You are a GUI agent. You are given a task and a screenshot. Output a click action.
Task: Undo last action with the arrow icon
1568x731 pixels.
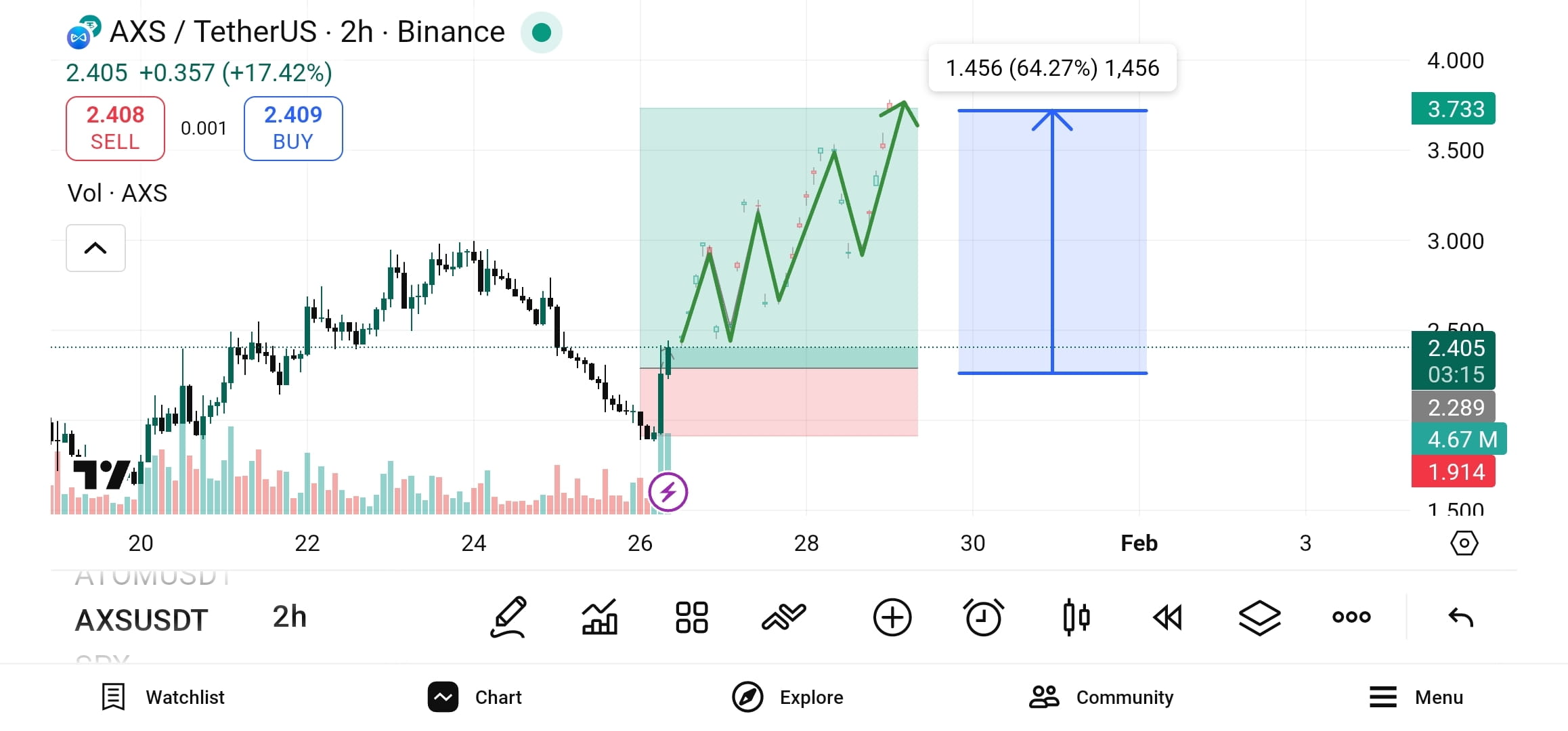[1461, 617]
